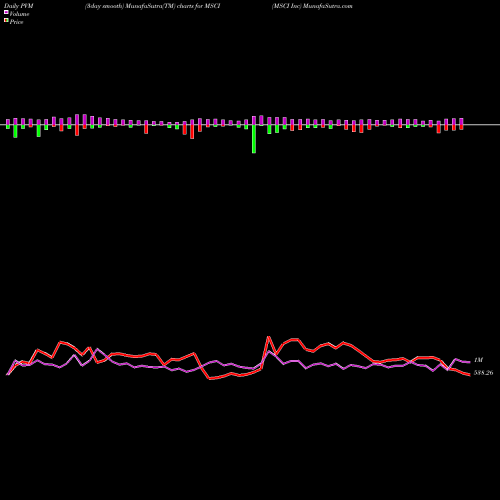Click the 'Price' legend label
Image resolution: width=500 pixels, height=500 pixels.
16,22
